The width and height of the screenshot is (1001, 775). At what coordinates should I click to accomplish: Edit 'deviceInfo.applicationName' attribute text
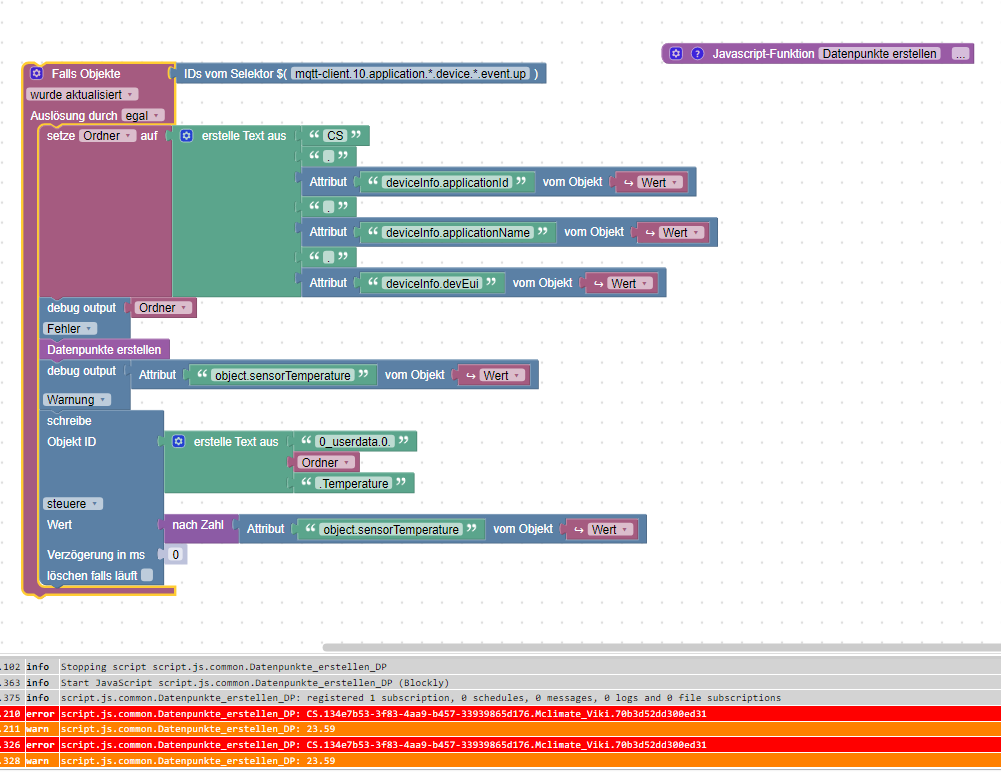tap(458, 233)
